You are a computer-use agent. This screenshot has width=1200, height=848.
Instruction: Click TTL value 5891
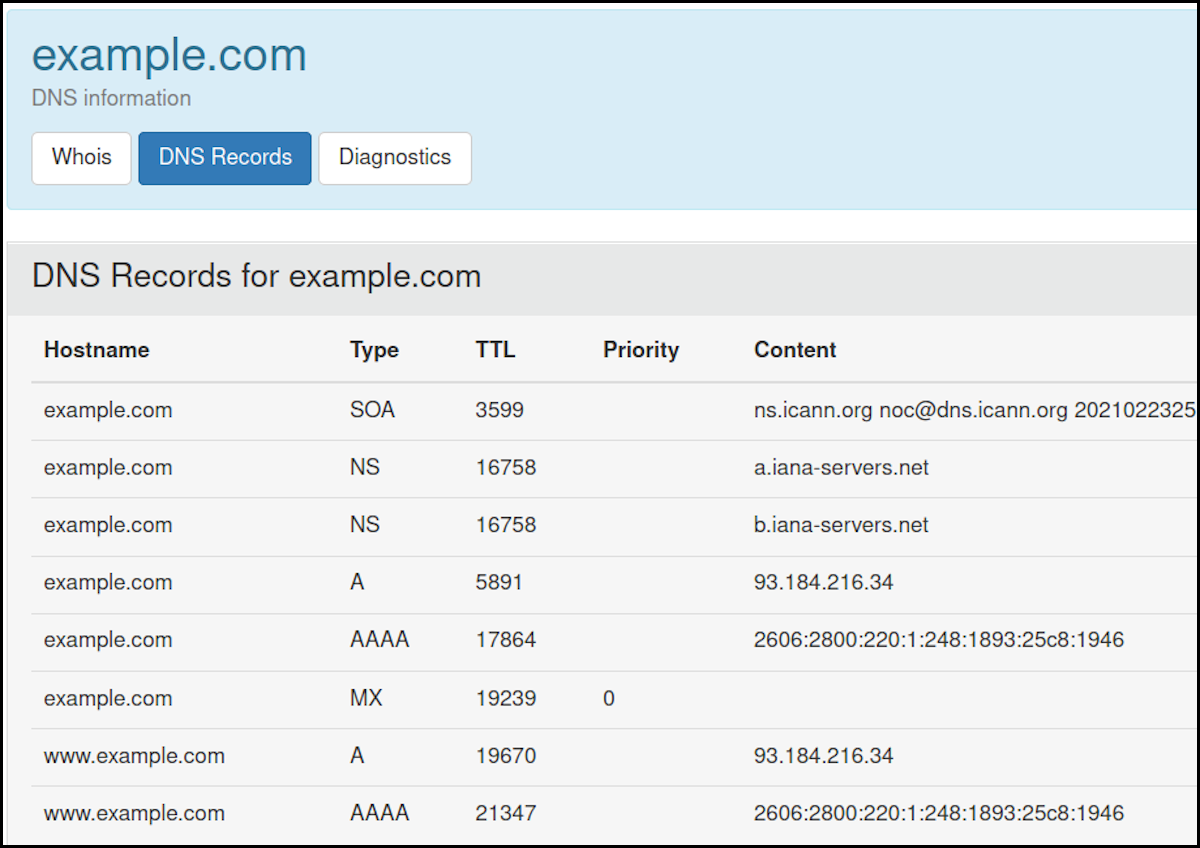pyautogui.click(x=499, y=582)
